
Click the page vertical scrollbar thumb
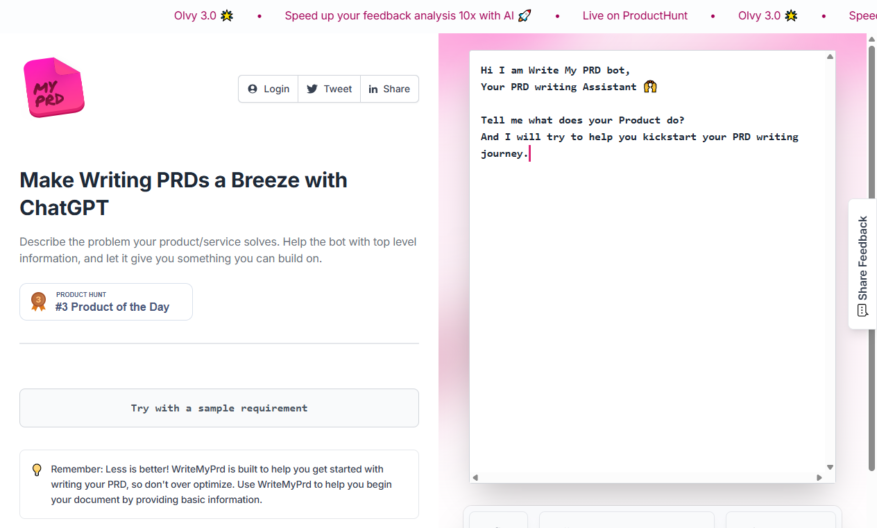tap(871, 258)
